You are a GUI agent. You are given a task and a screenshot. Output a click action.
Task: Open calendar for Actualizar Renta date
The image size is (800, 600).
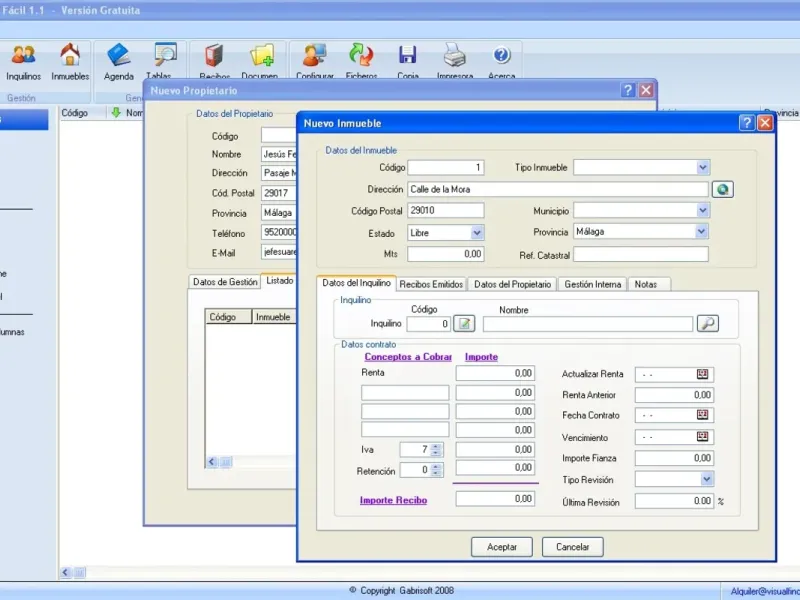pos(703,374)
